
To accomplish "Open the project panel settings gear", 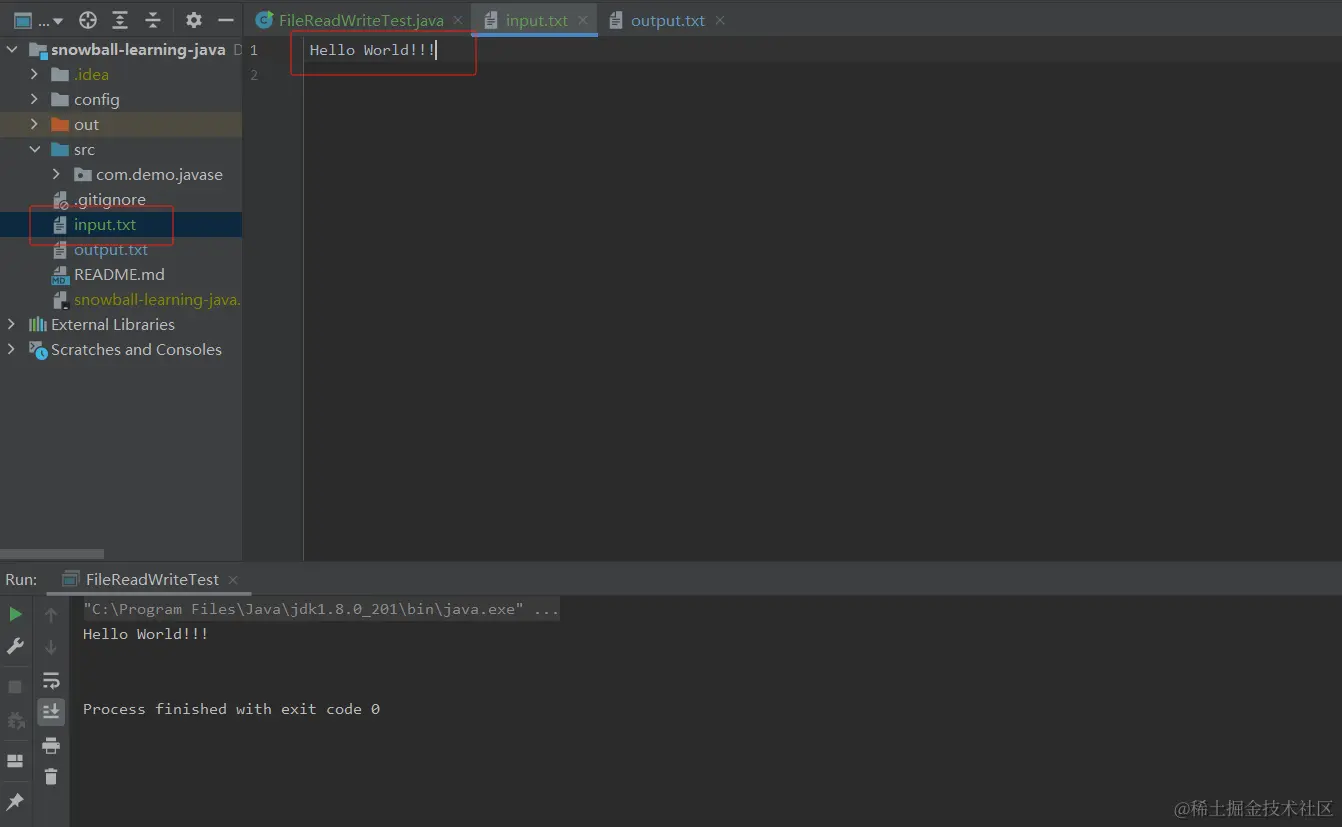I will point(194,20).
